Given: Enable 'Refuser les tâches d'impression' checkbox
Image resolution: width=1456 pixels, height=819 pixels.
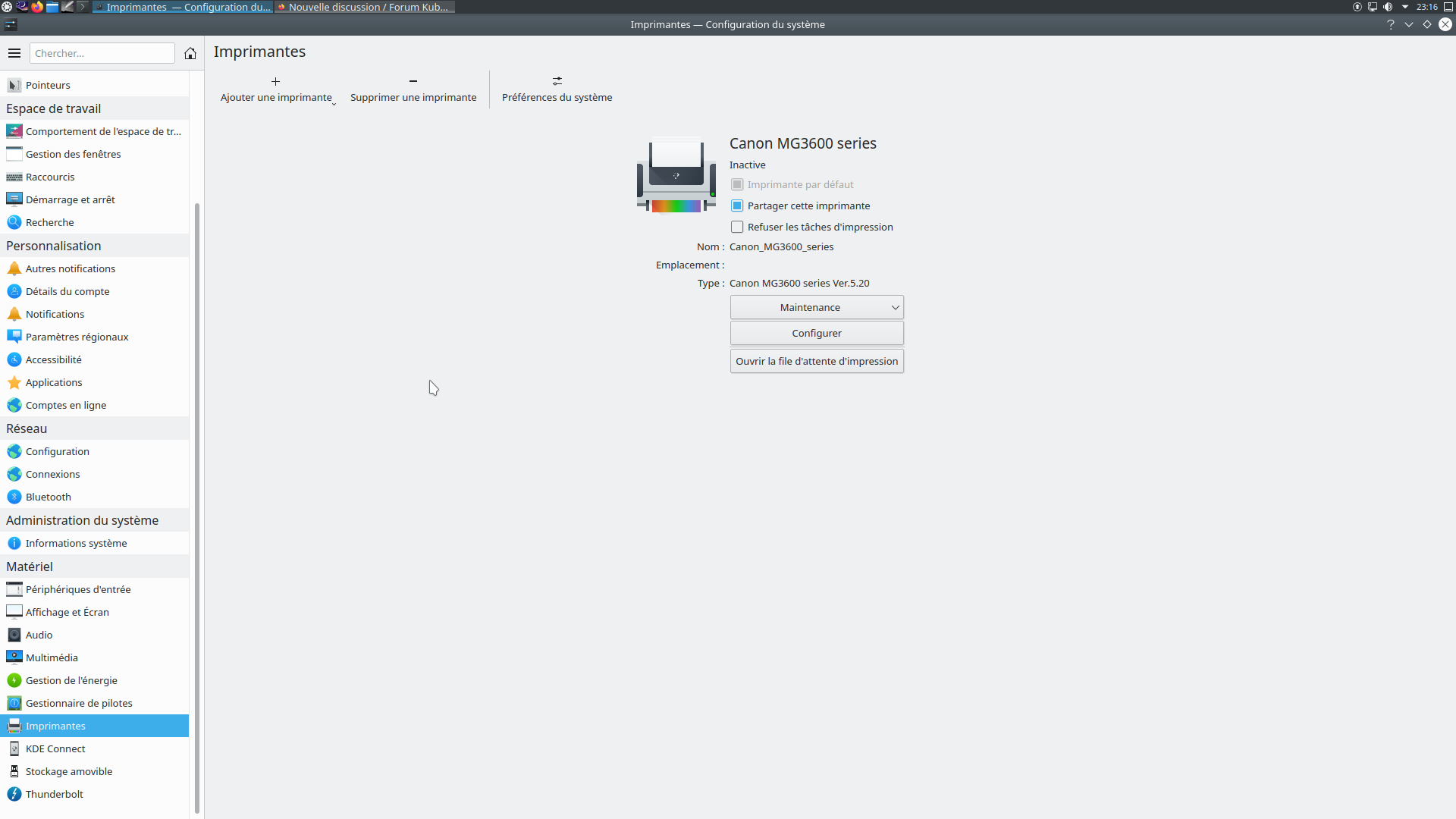Looking at the screenshot, I should [x=737, y=227].
